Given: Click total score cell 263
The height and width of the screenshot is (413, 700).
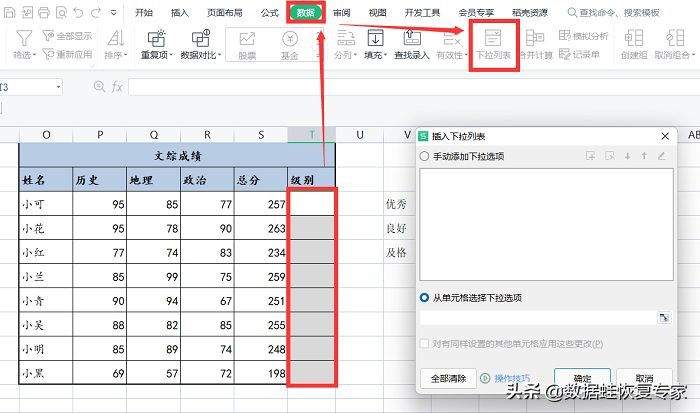Looking at the screenshot, I should 261,228.
